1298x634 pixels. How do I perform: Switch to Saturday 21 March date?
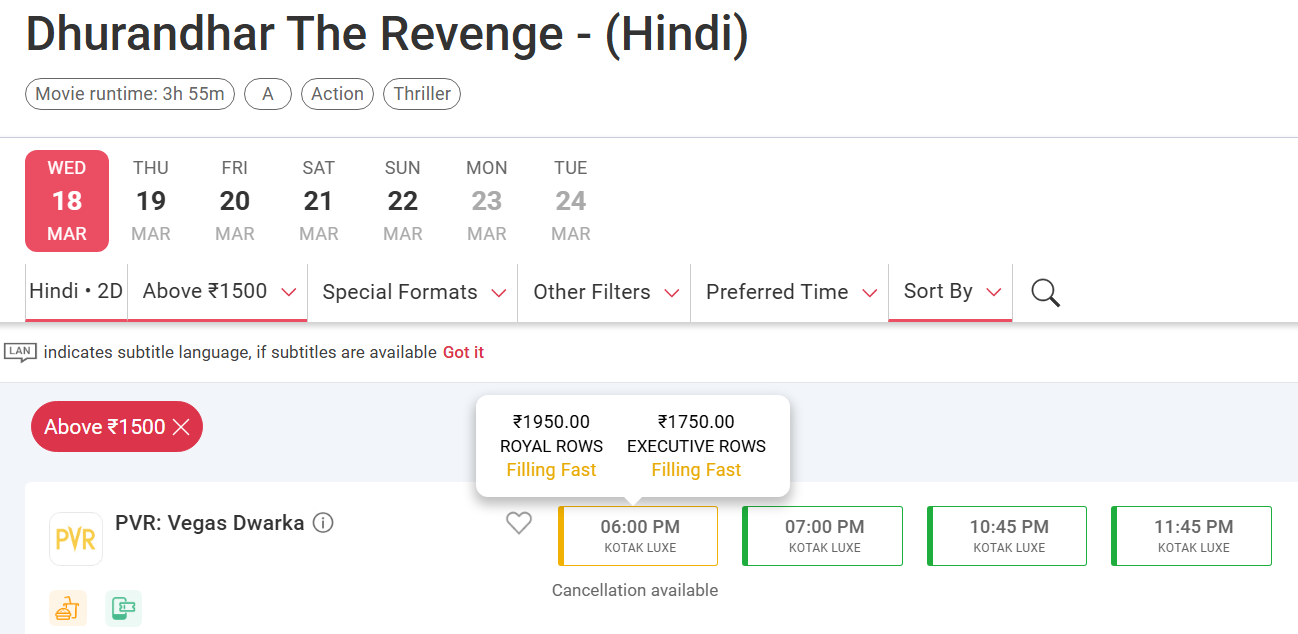coord(318,201)
